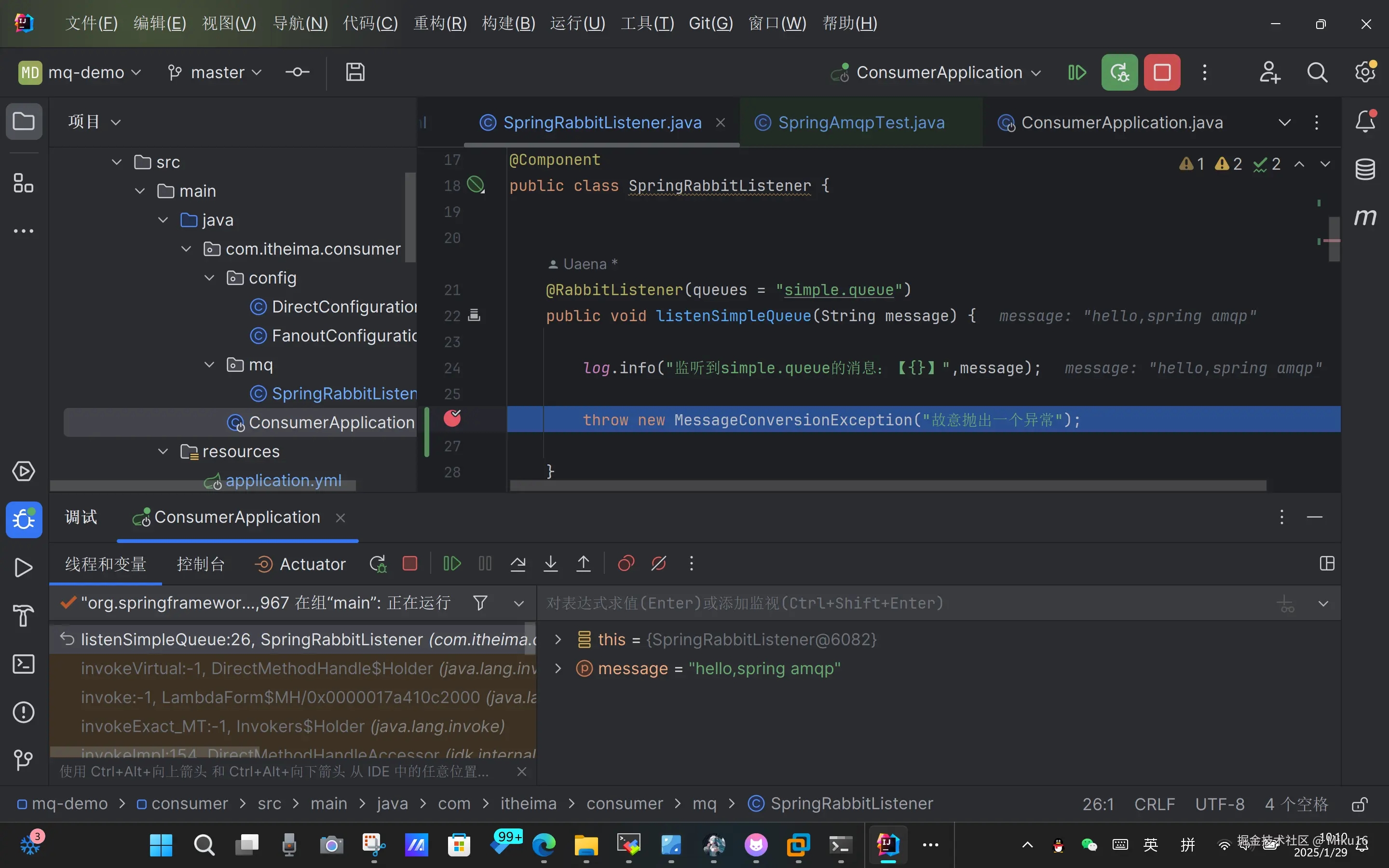The image size is (1389, 868).
Task: Click the Step Into debug icon
Action: [550, 564]
